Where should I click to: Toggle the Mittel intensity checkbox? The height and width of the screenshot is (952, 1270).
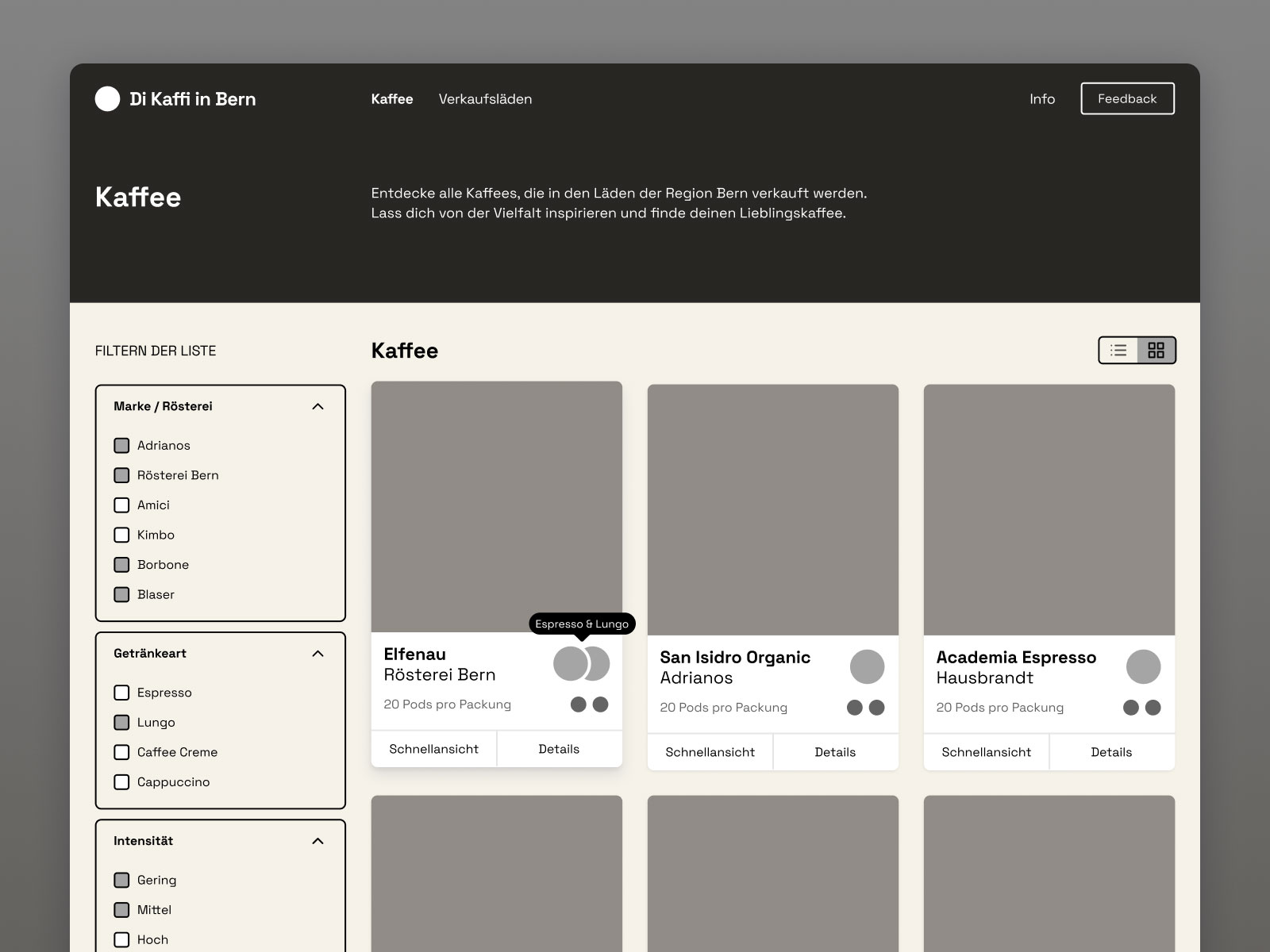coord(121,909)
